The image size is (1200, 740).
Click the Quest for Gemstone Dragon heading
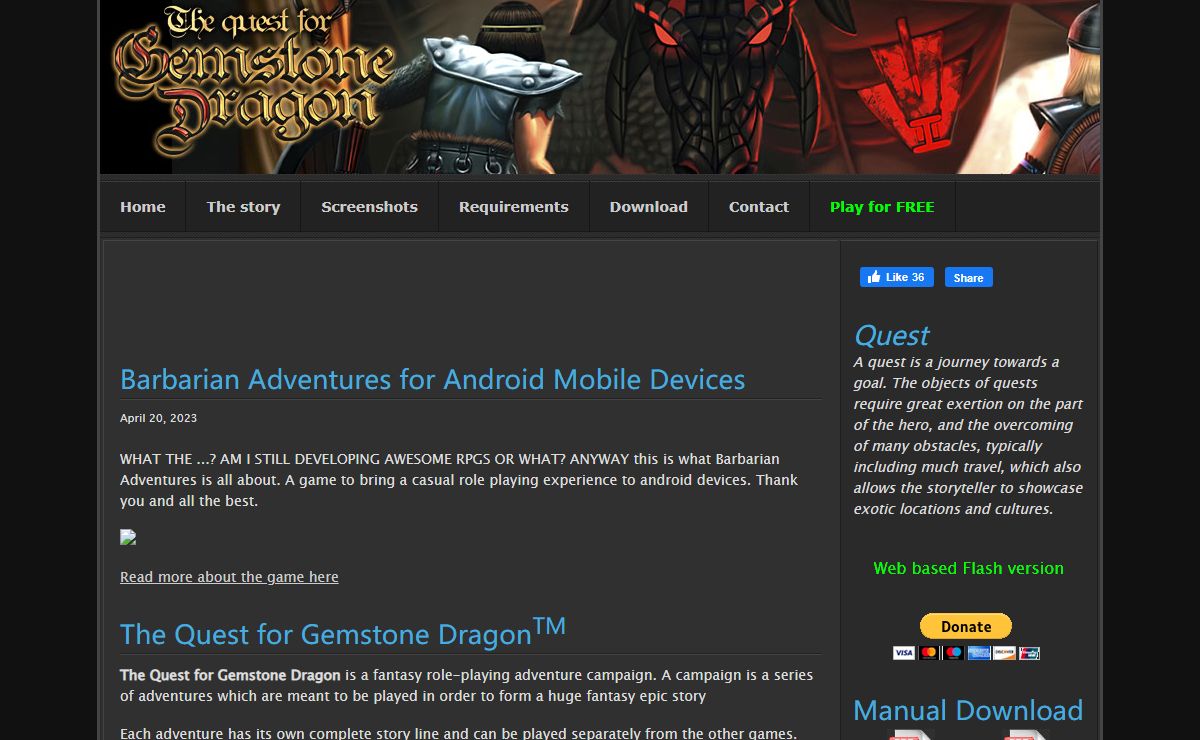(x=343, y=632)
